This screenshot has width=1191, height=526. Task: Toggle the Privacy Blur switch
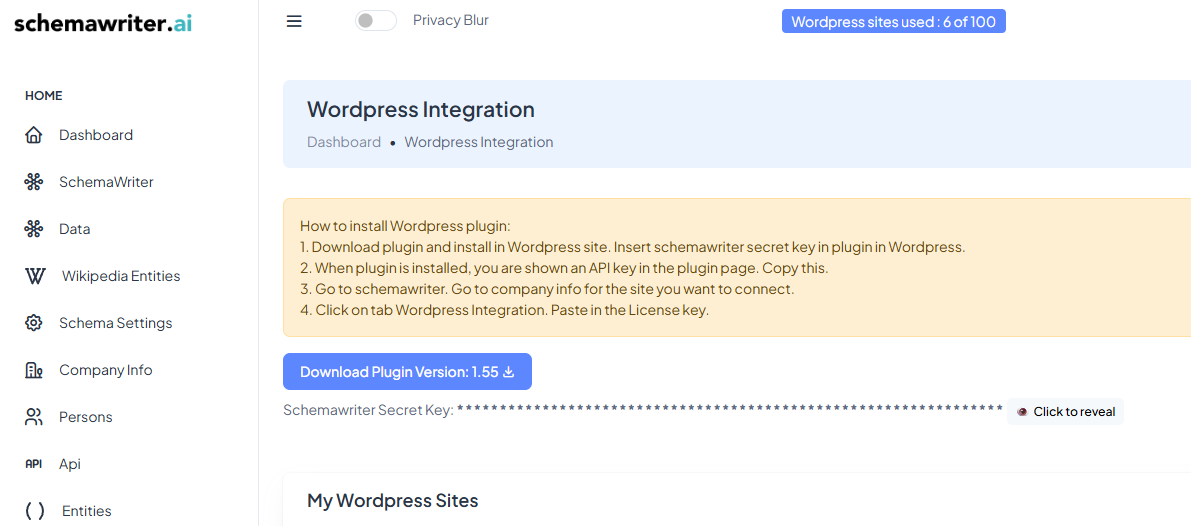pyautogui.click(x=376, y=20)
